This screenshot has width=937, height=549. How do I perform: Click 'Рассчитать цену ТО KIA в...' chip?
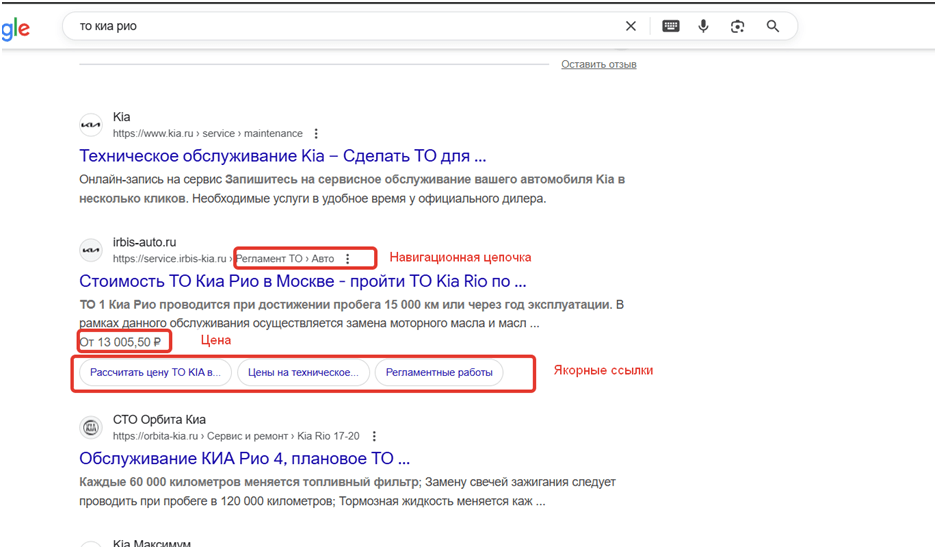click(155, 373)
